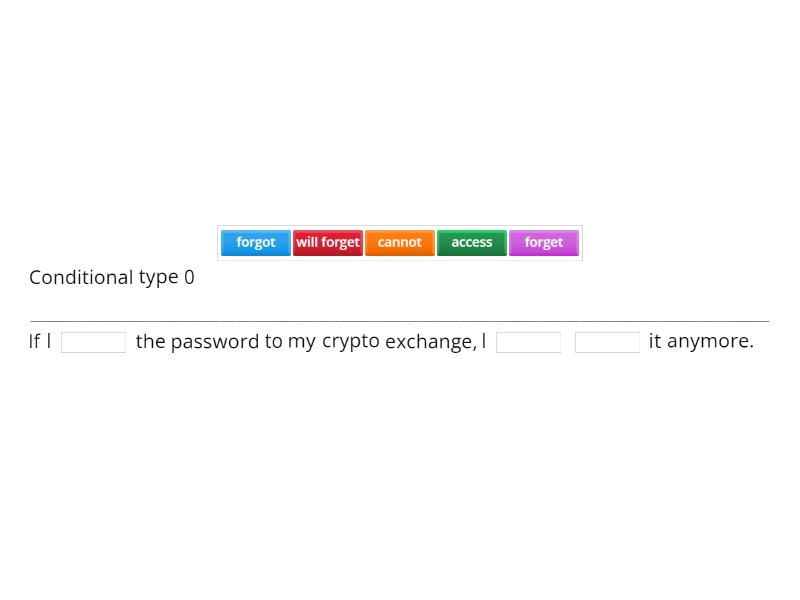The height and width of the screenshot is (600, 800).
Task: Click the digit "0" in the heading
Action: click(189, 278)
